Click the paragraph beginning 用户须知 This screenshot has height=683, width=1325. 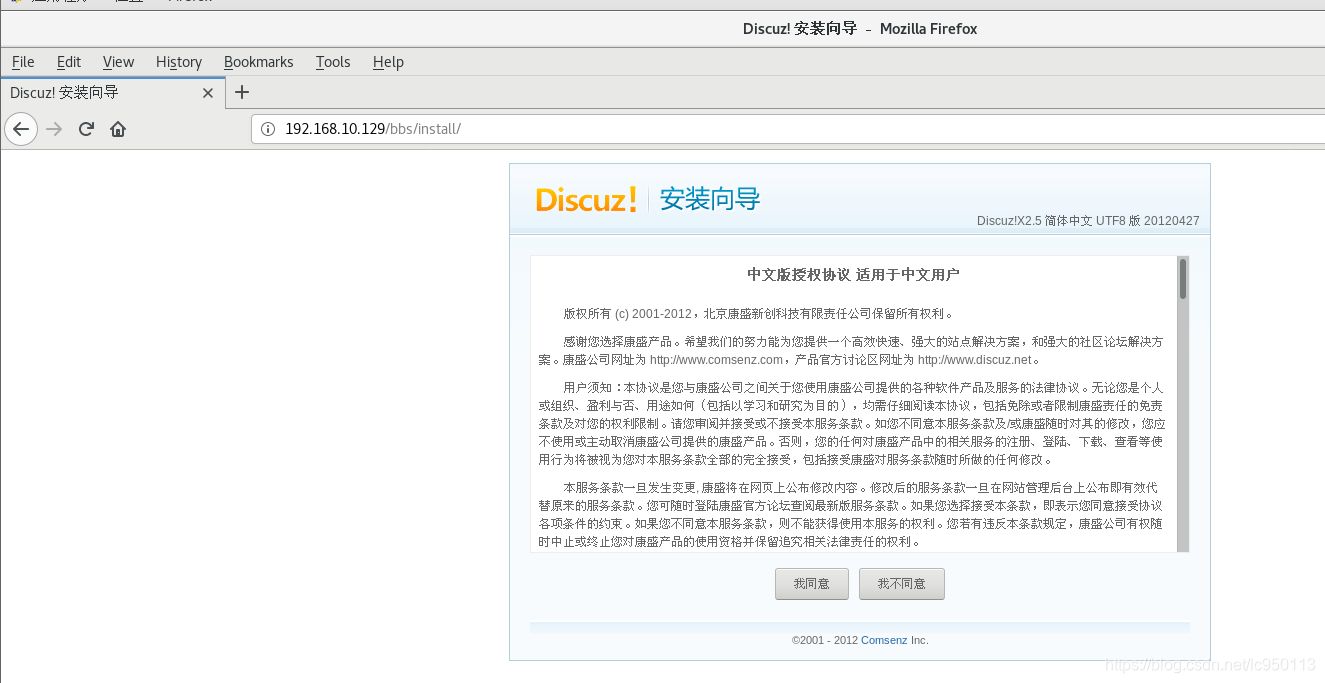851,424
